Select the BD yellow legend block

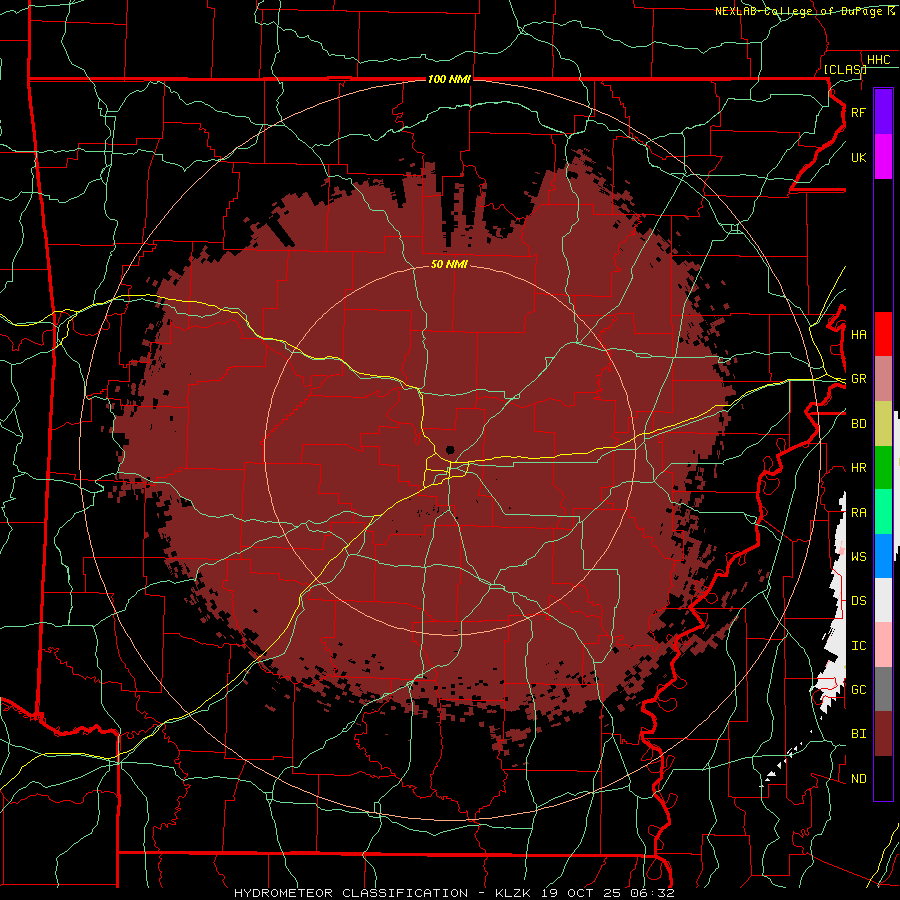click(883, 423)
